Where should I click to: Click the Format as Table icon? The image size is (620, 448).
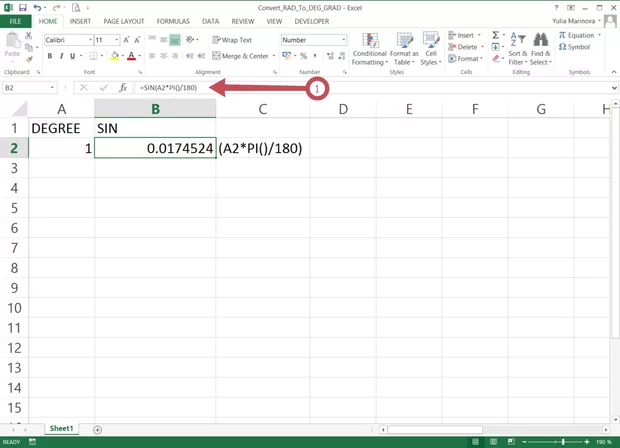405,50
